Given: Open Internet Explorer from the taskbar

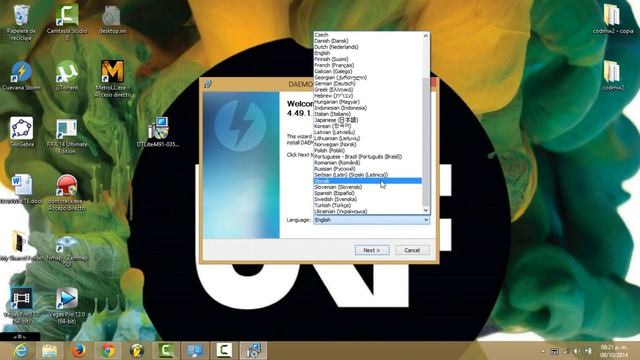Looking at the screenshot, I should (20, 351).
